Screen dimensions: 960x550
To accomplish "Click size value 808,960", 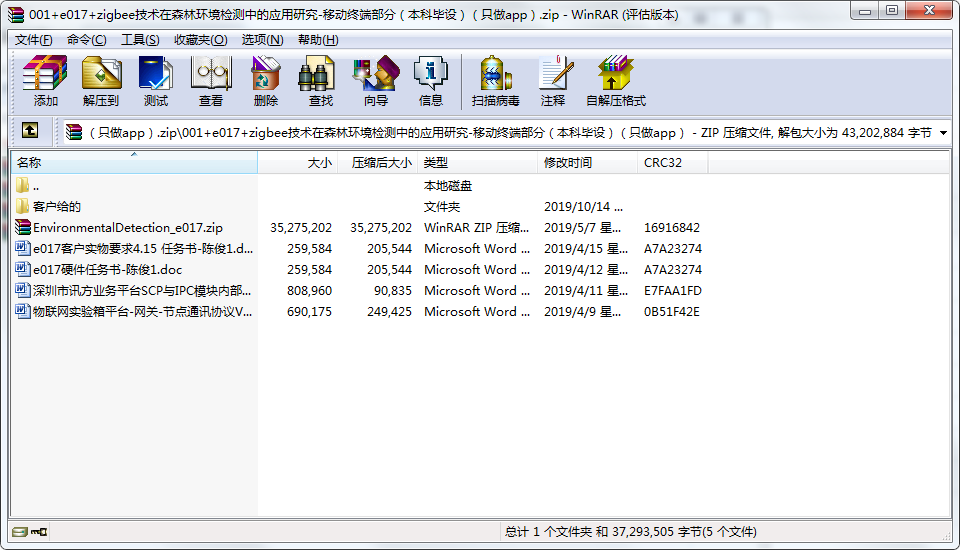I will pyautogui.click(x=309, y=290).
